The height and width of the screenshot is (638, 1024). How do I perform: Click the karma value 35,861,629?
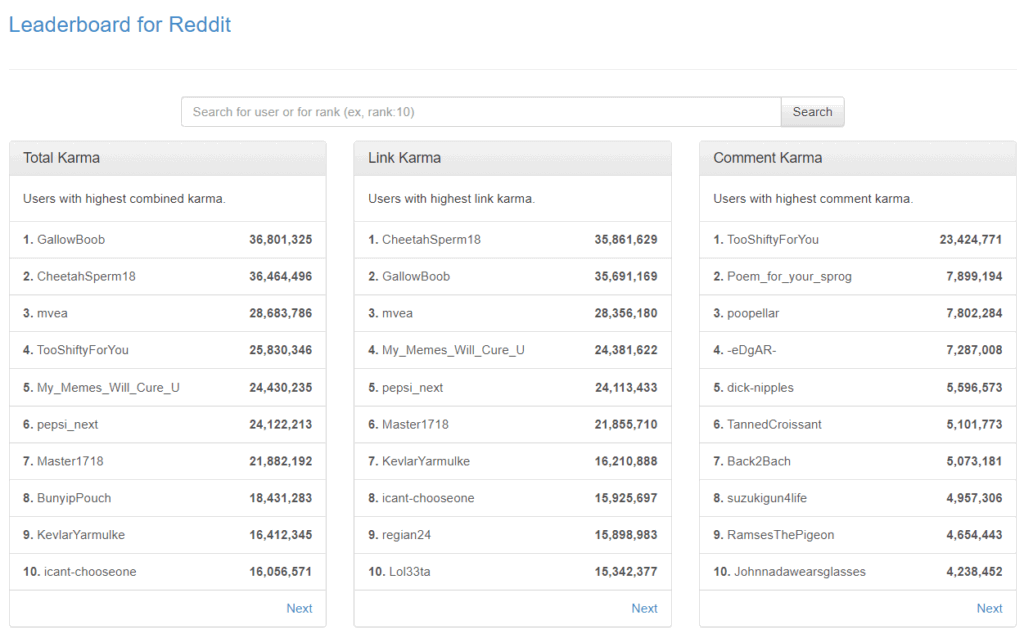pyautogui.click(x=626, y=240)
